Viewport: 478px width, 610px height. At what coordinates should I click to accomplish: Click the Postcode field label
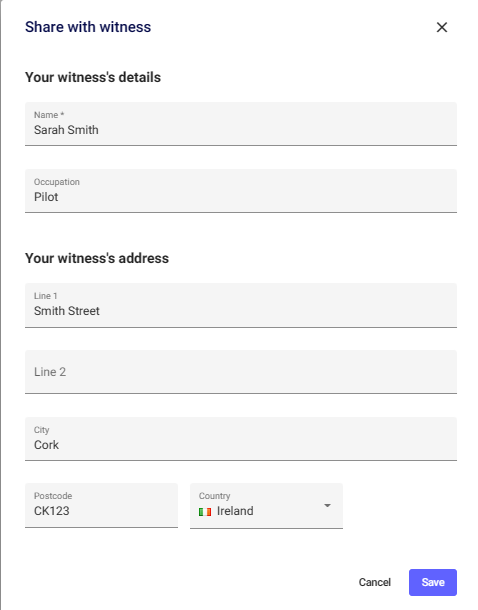pyautogui.click(x=53, y=496)
